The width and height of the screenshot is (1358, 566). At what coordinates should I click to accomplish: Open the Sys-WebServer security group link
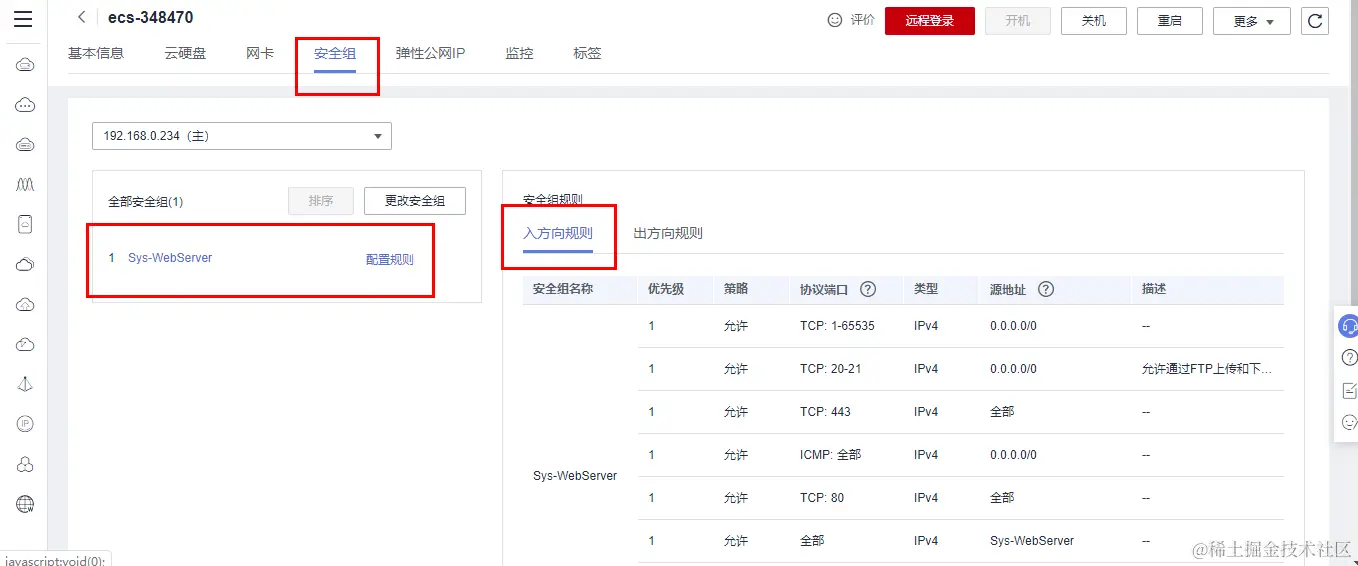point(170,258)
